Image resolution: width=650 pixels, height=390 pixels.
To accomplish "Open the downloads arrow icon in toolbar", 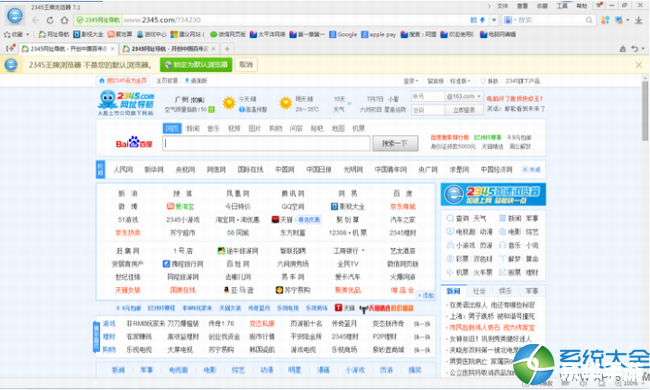I will tap(639, 20).
